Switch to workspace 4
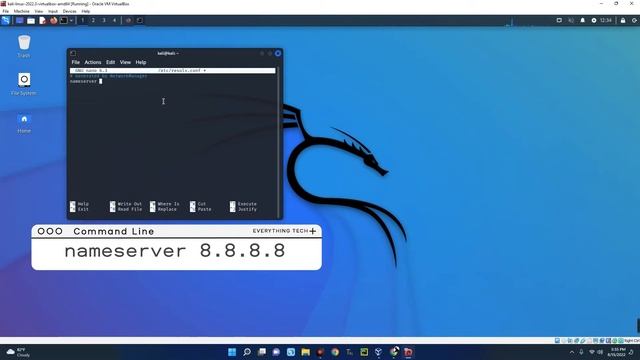Screen dimensions: 640x360 coord(114,20)
